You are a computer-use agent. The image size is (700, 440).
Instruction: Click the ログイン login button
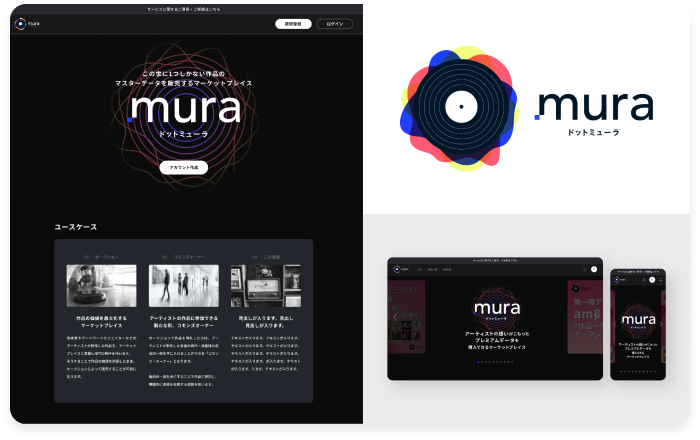coord(334,23)
